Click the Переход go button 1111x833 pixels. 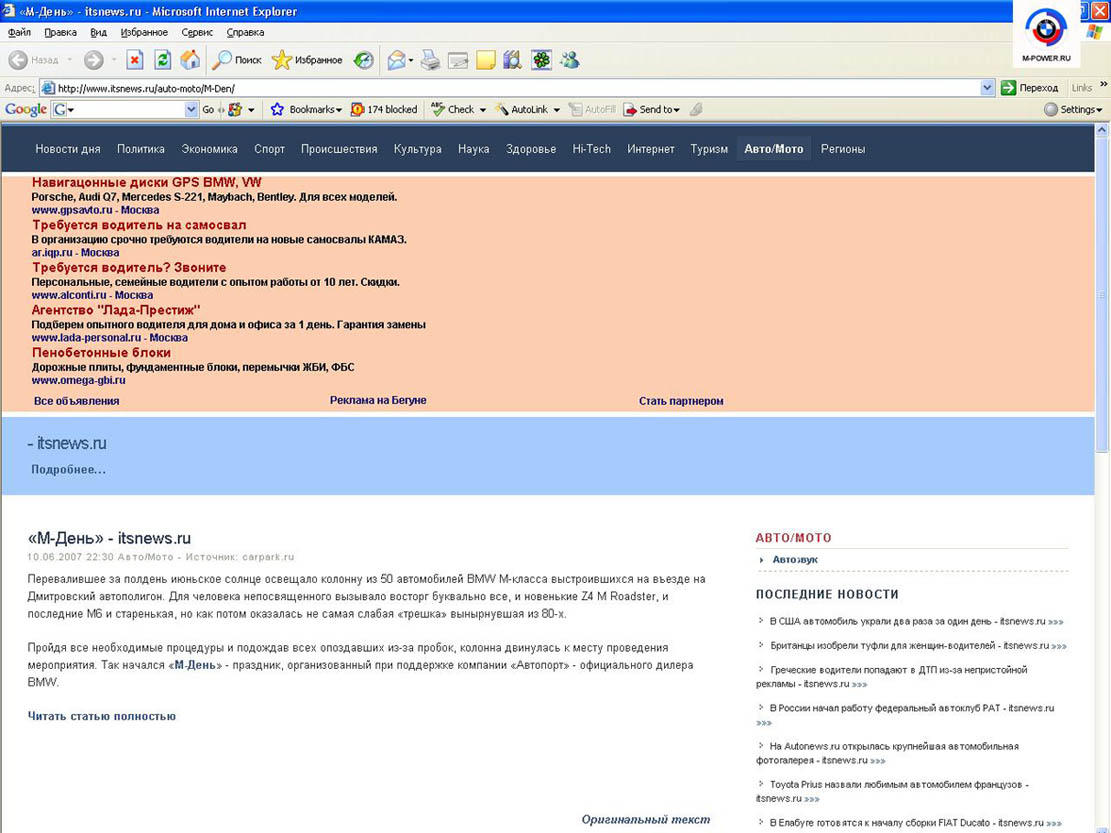coord(1030,88)
